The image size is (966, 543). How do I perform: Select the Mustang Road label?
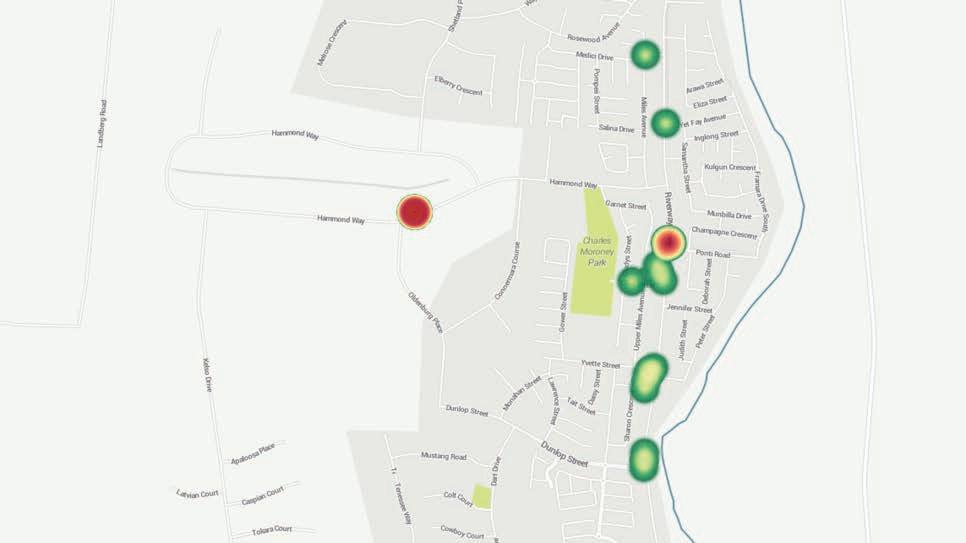tap(444, 456)
